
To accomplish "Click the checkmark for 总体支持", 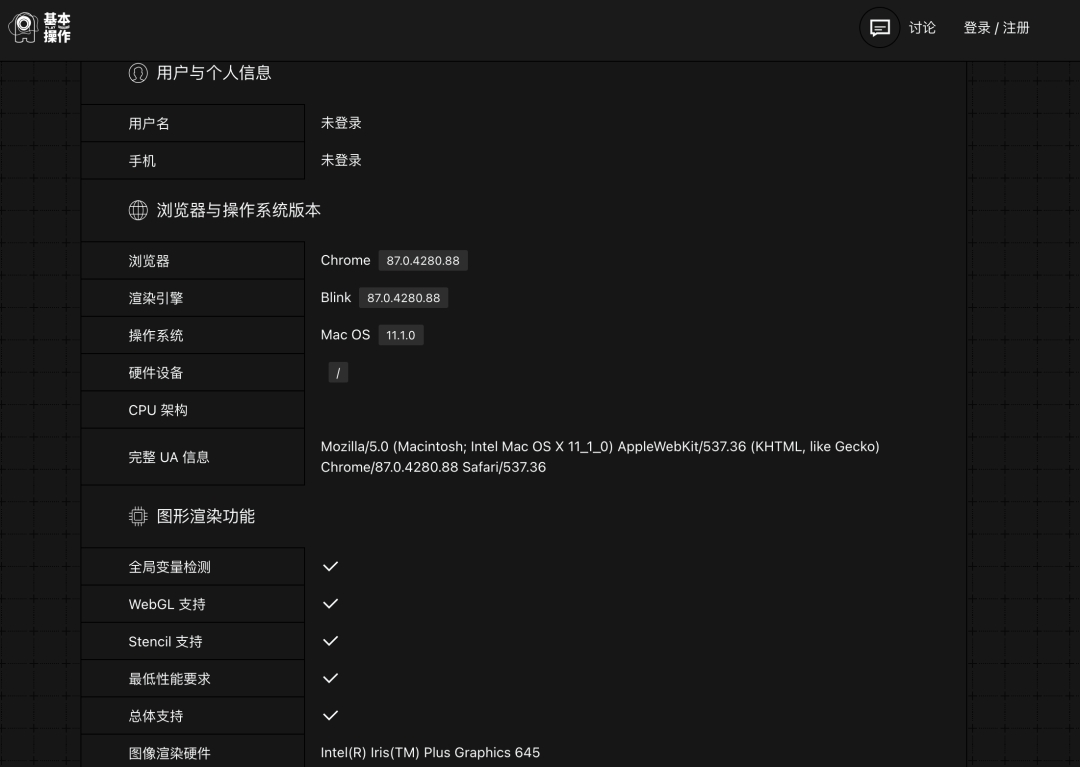I will click(x=330, y=715).
